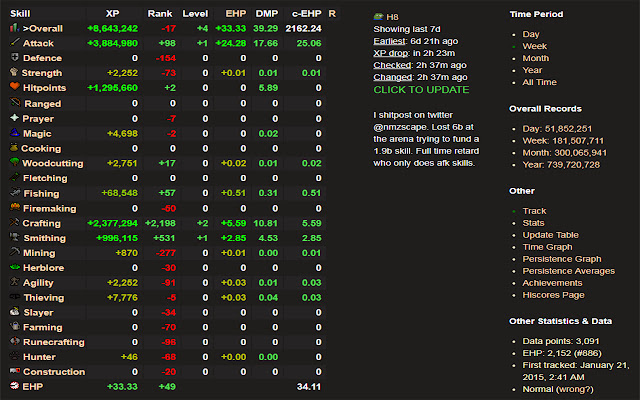The height and width of the screenshot is (400, 640).
Task: Click the Mining pickaxe icon
Action: click(x=13, y=253)
